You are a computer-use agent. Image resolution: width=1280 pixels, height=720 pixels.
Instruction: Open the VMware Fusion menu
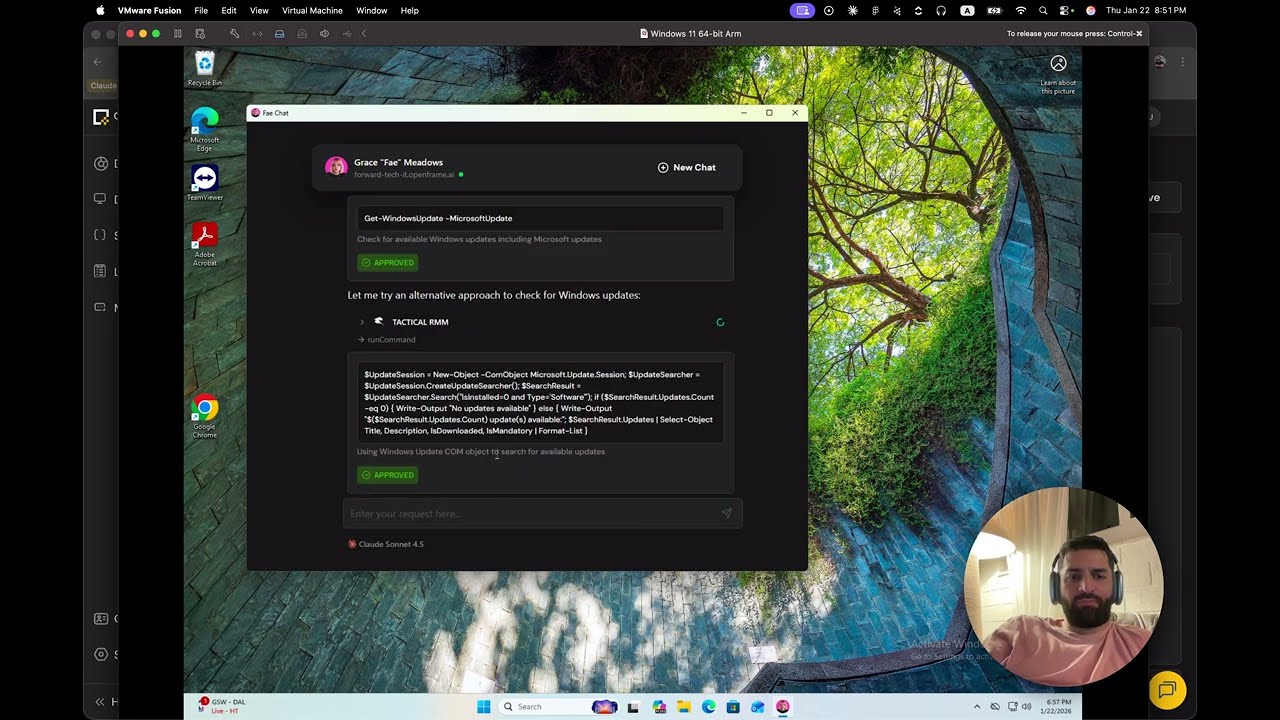(149, 10)
